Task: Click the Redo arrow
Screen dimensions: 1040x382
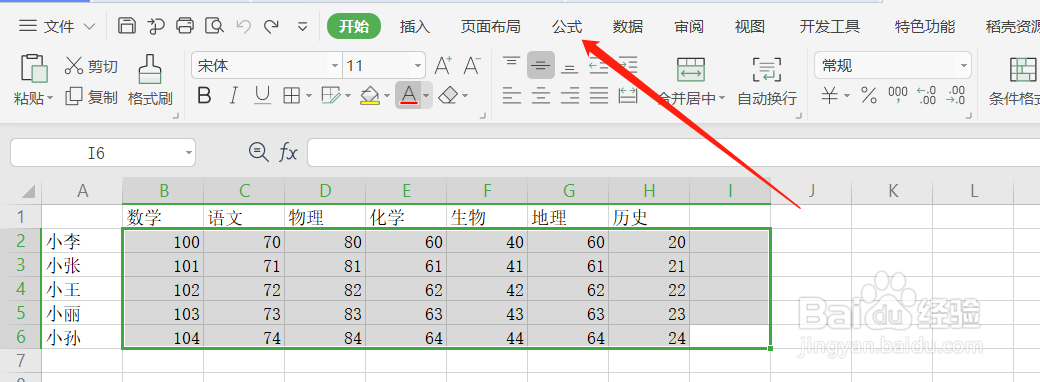Action: click(271, 27)
